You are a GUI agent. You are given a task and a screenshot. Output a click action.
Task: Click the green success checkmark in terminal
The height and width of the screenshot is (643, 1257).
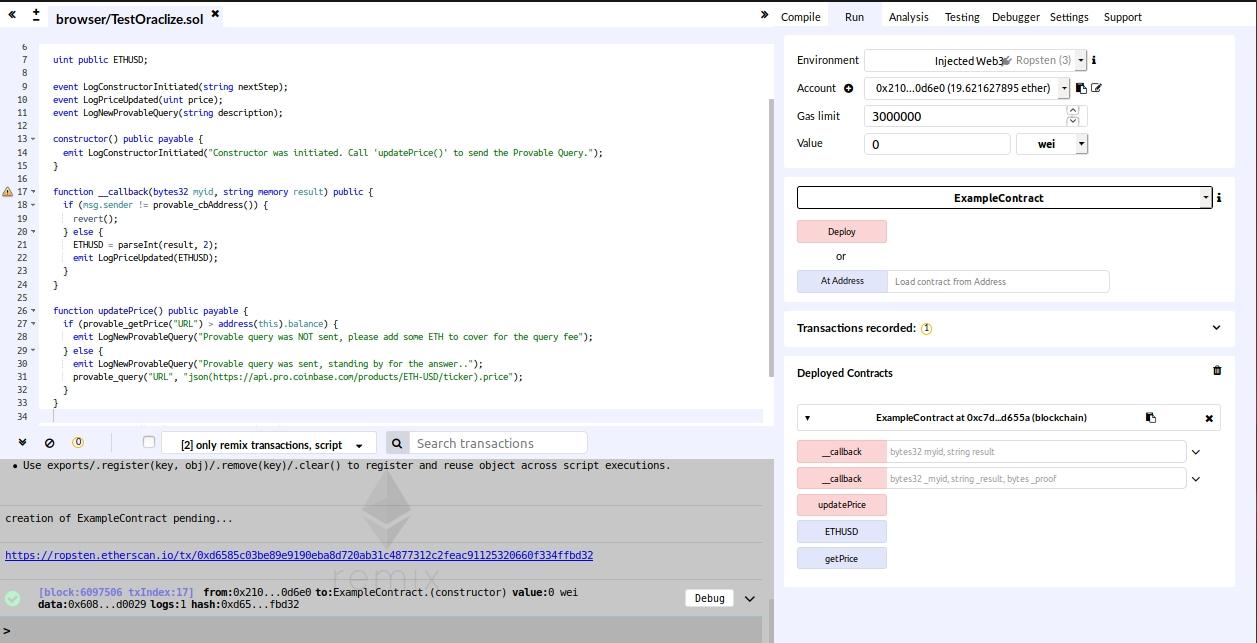point(13,598)
